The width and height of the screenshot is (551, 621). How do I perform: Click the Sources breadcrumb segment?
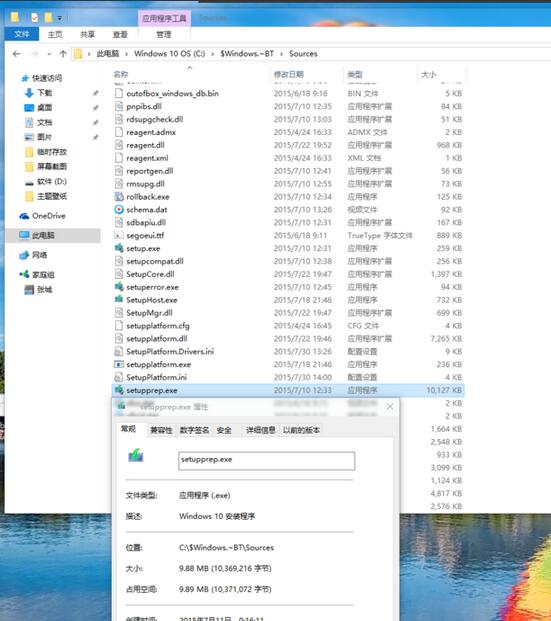(303, 54)
